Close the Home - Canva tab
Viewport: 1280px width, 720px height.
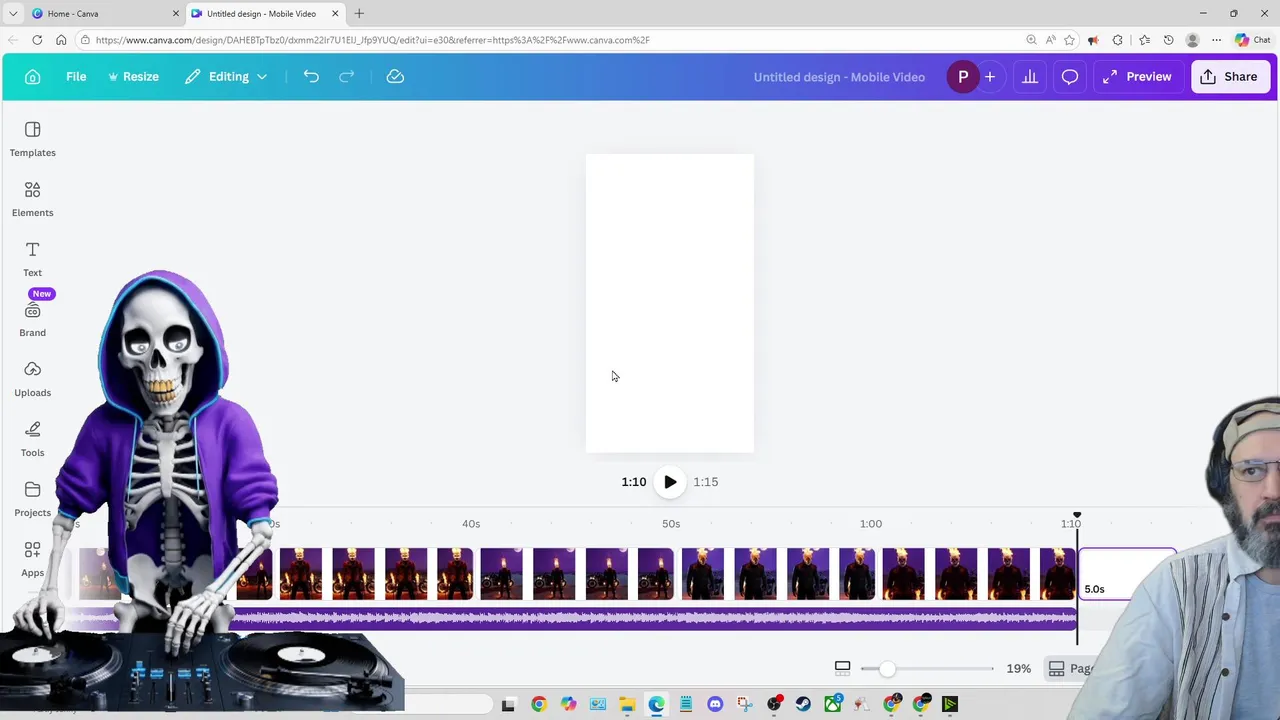pos(176,14)
